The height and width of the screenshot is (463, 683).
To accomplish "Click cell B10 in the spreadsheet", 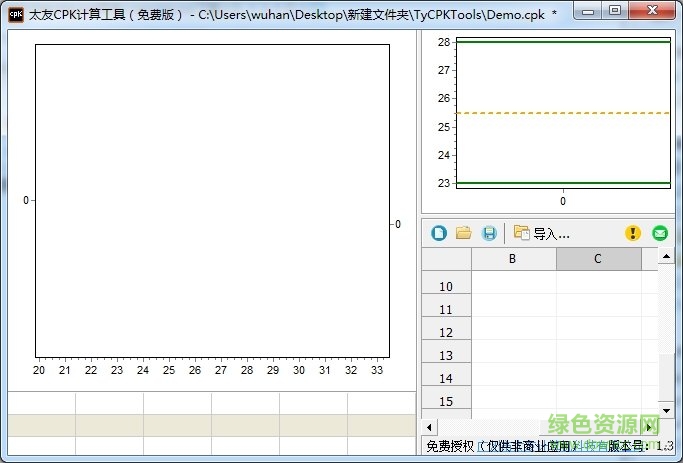I will [x=514, y=283].
